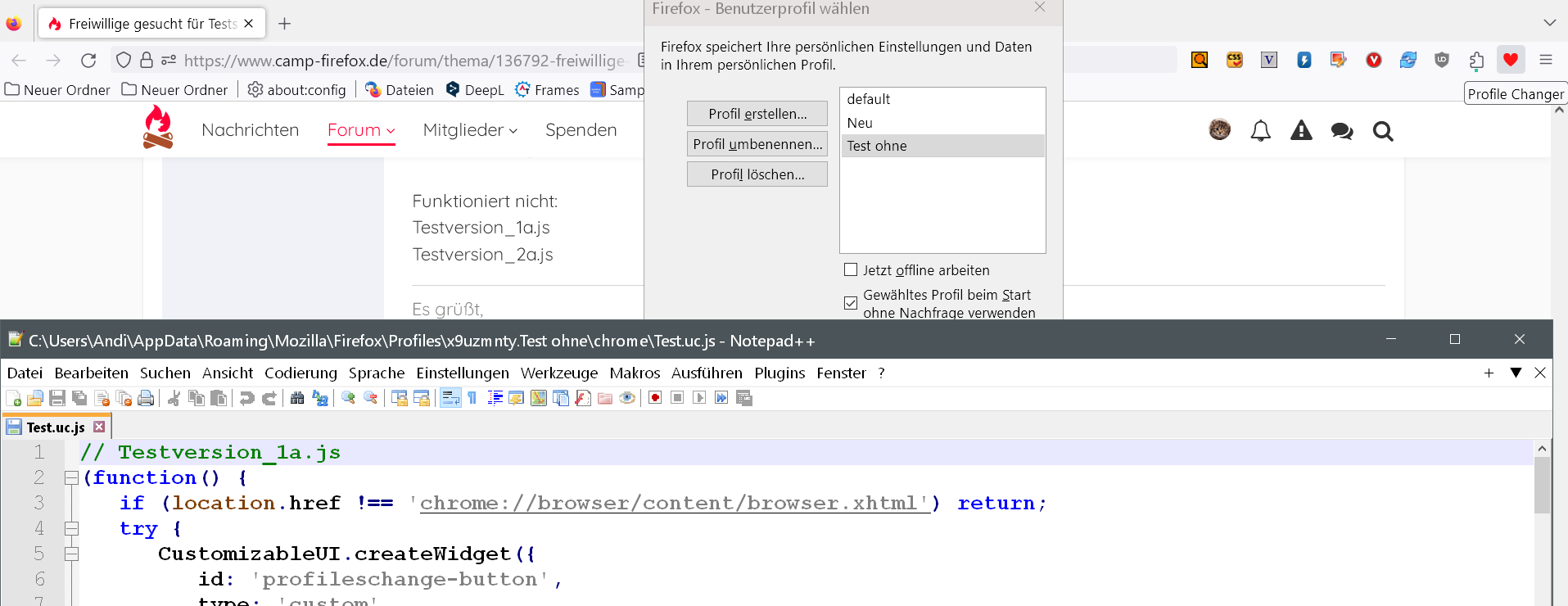
Task: Open the Notepad++ tab list down arrow
Action: 1516,373
